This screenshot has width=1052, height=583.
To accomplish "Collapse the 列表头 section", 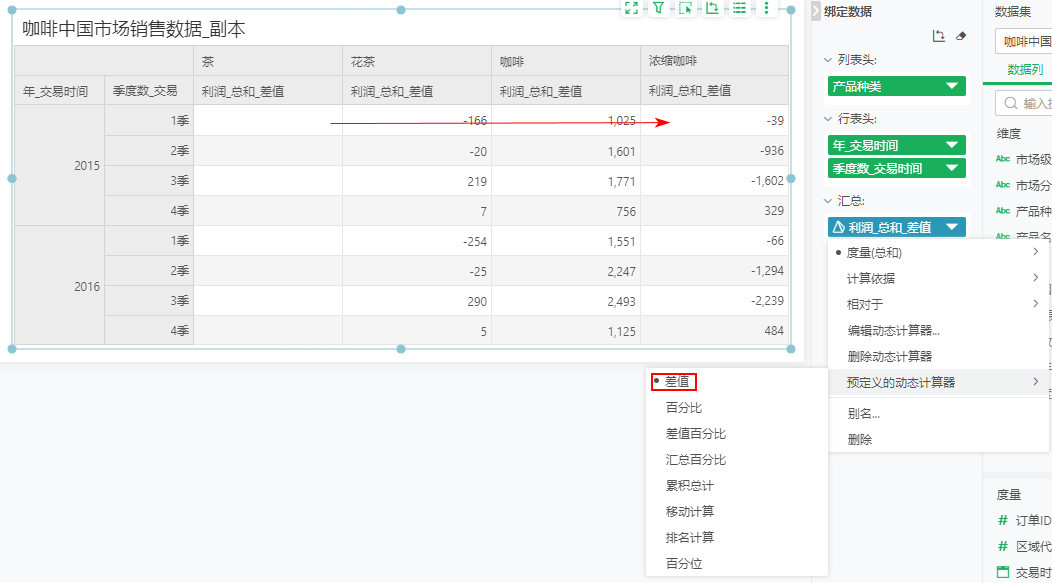I will pos(828,60).
